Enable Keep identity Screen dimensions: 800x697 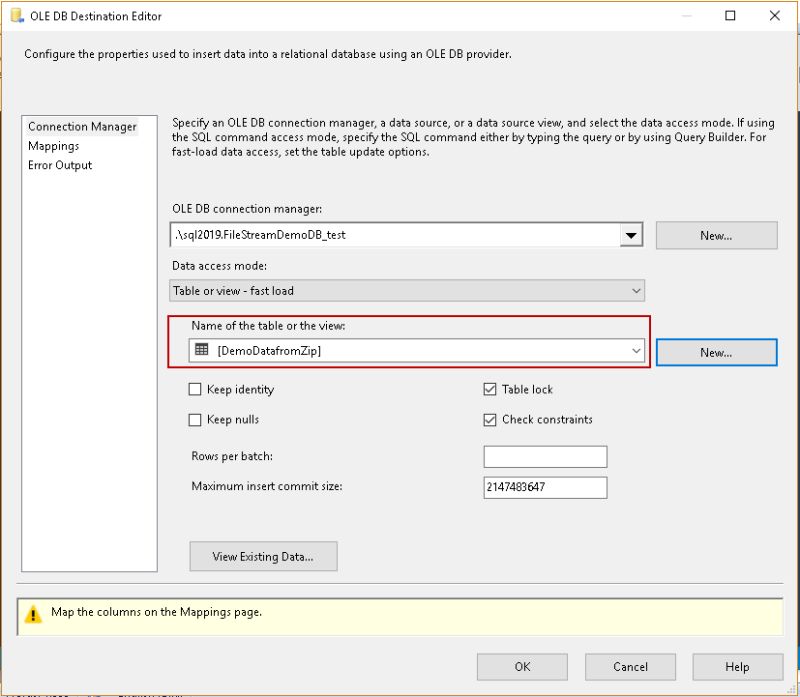[196, 389]
